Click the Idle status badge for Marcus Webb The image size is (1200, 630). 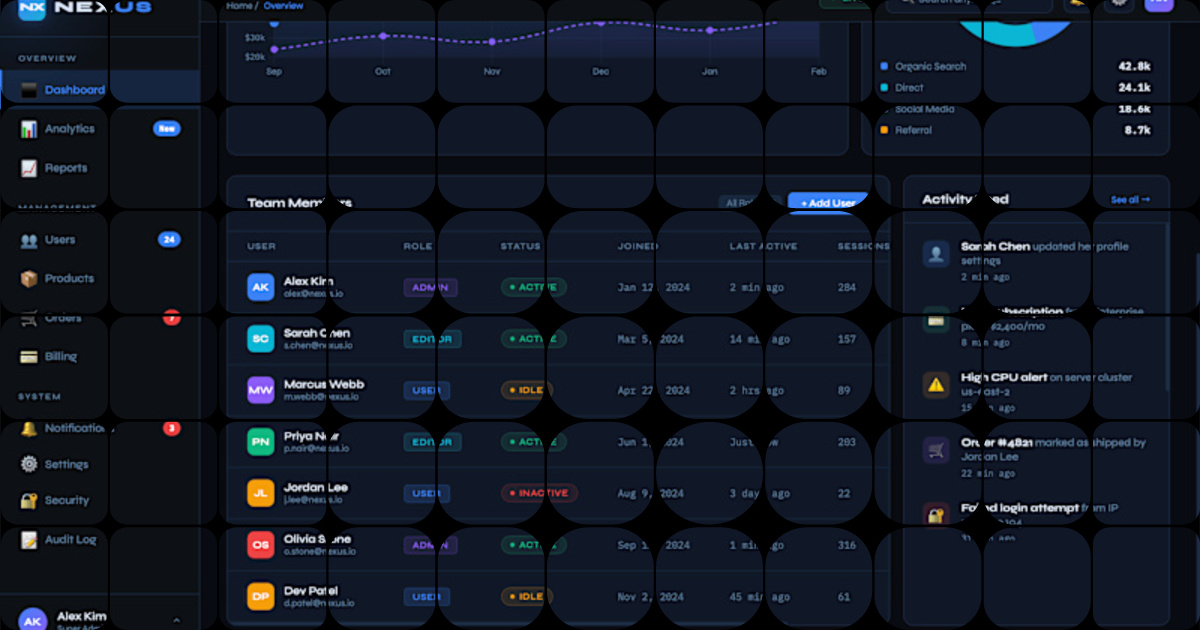pos(526,390)
